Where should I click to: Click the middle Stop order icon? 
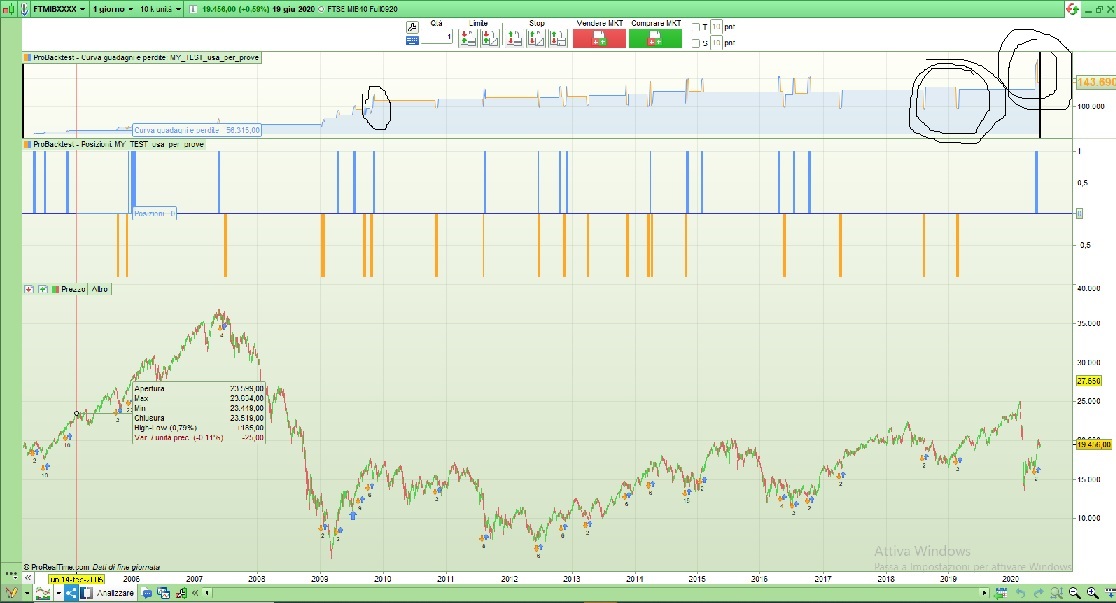[x=536, y=38]
